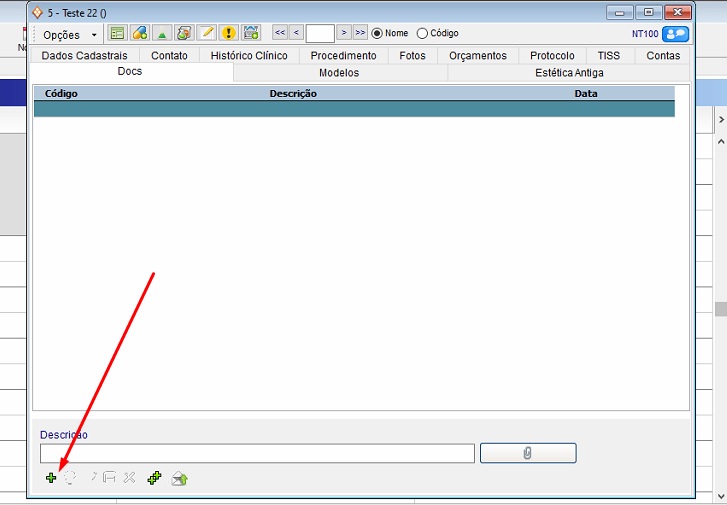The height and width of the screenshot is (505, 727).
Task: Open the Orçamentos tab
Action: pyautogui.click(x=477, y=56)
